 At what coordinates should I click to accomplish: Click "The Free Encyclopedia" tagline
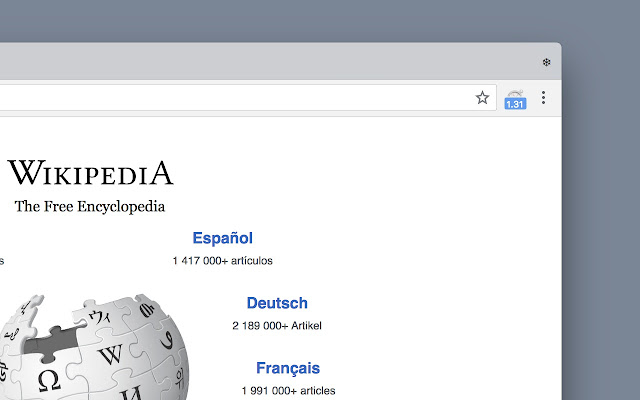click(90, 207)
